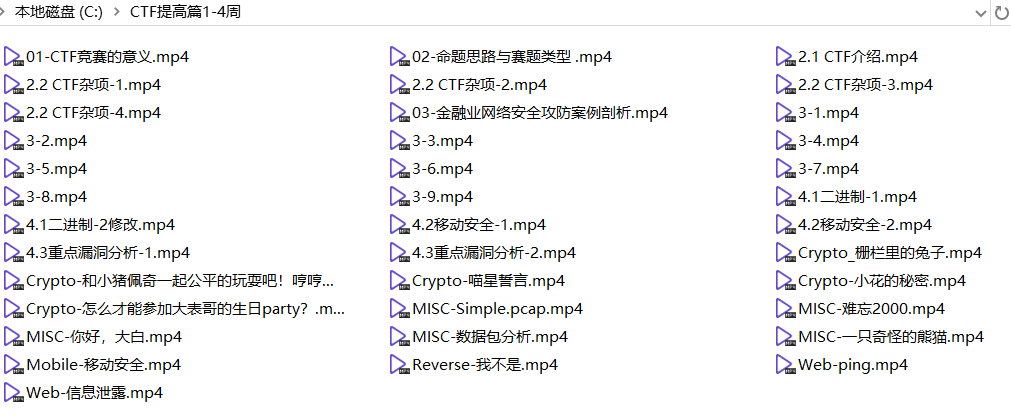Select the 4.1二进制-1.mp4 file icon

(x=786, y=197)
